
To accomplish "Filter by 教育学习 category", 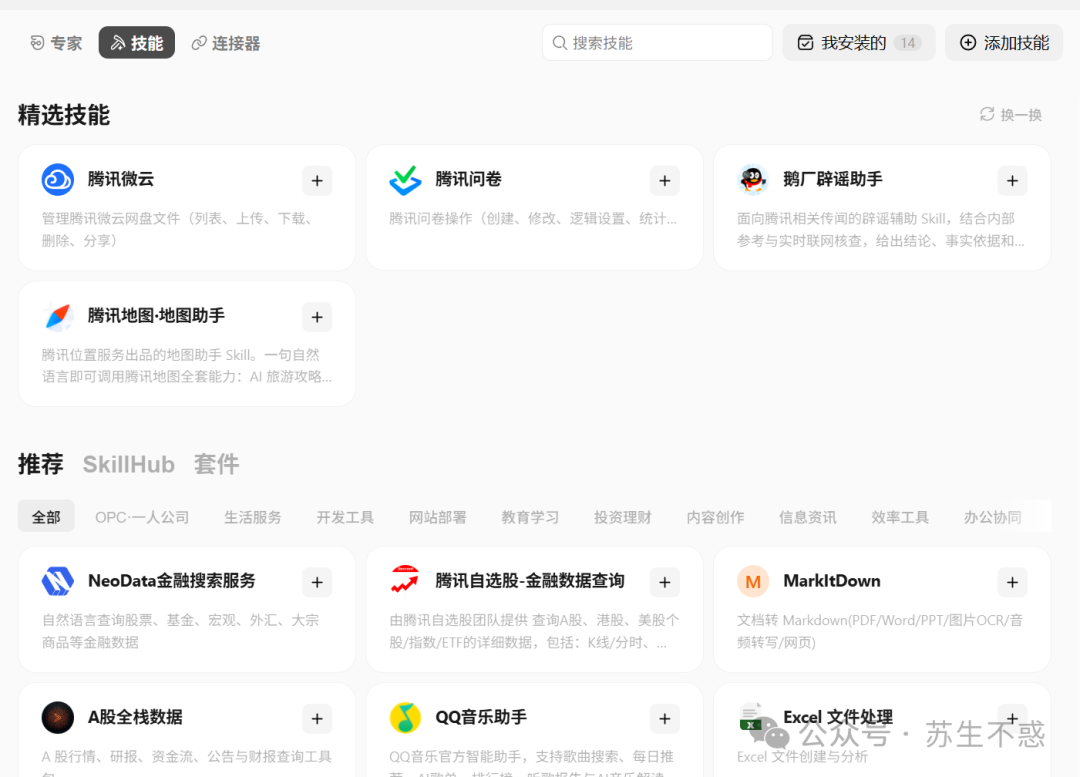I will 530,517.
